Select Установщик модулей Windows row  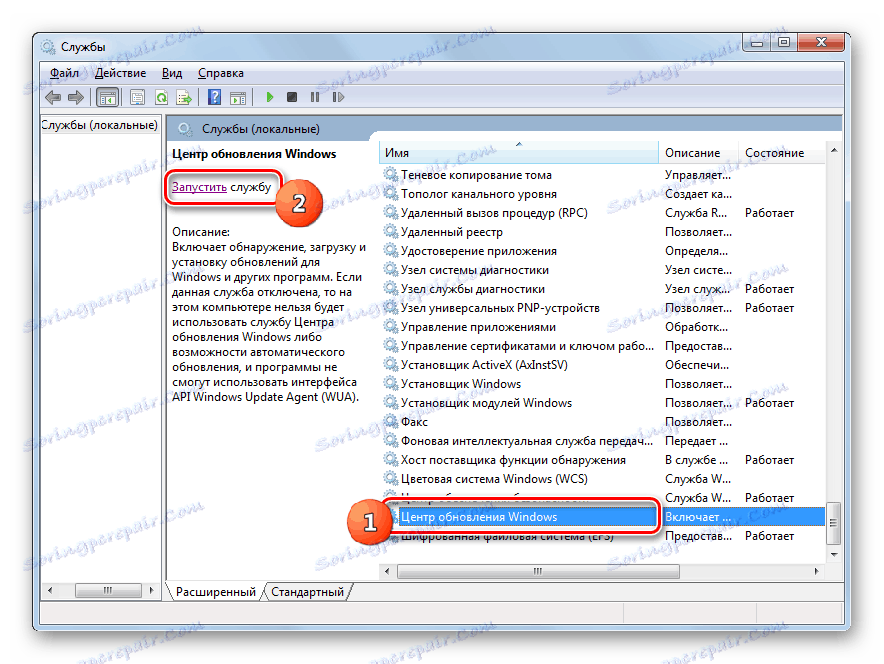(x=603, y=403)
